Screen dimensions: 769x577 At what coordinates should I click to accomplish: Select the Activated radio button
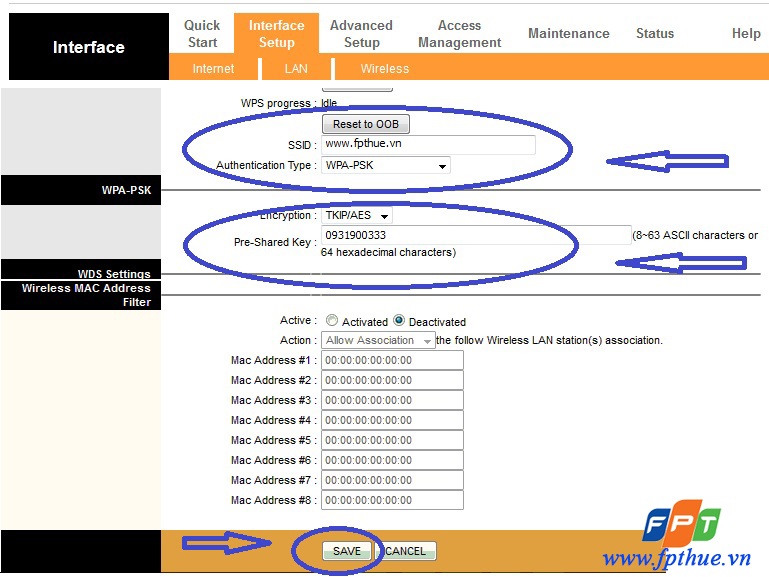[x=332, y=321]
